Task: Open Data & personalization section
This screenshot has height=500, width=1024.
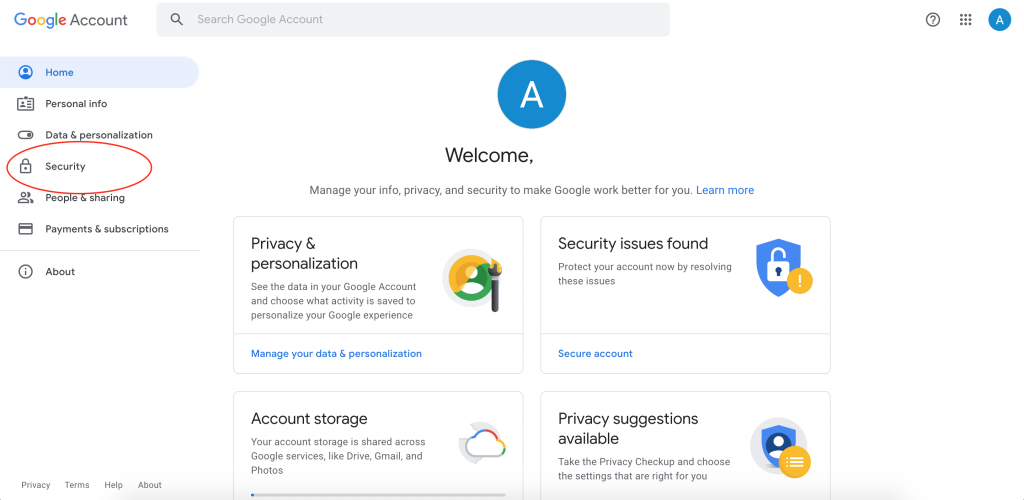Action: (x=98, y=135)
